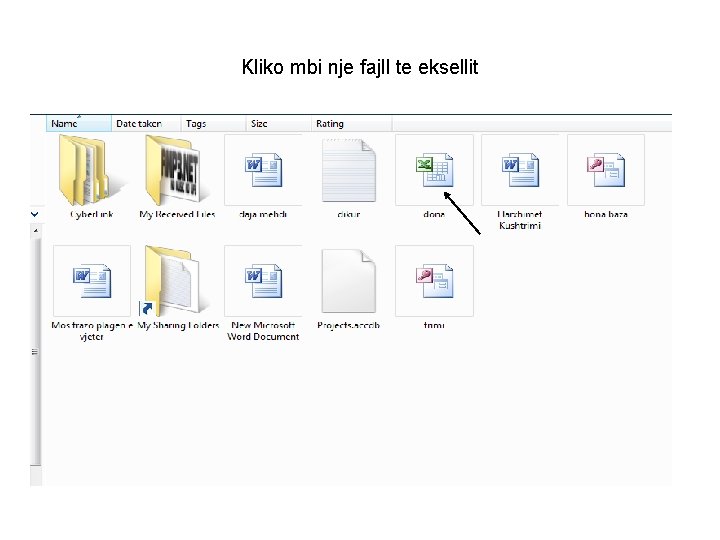Click the left pane scrollbar up arrow
720x540 pixels.
pos(36,230)
